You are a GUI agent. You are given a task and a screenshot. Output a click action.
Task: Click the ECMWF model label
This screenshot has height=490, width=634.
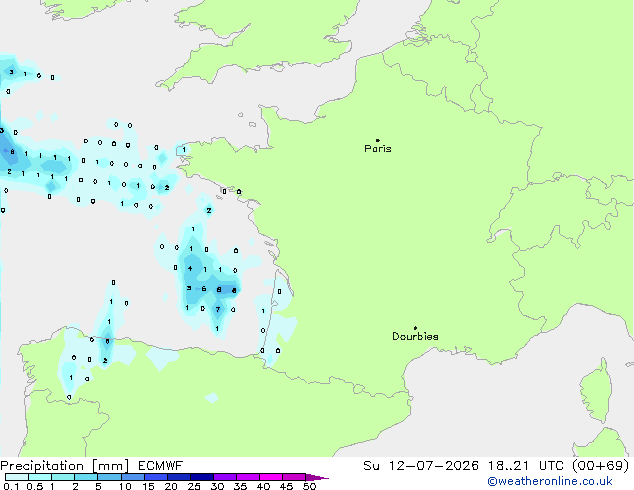(x=161, y=466)
